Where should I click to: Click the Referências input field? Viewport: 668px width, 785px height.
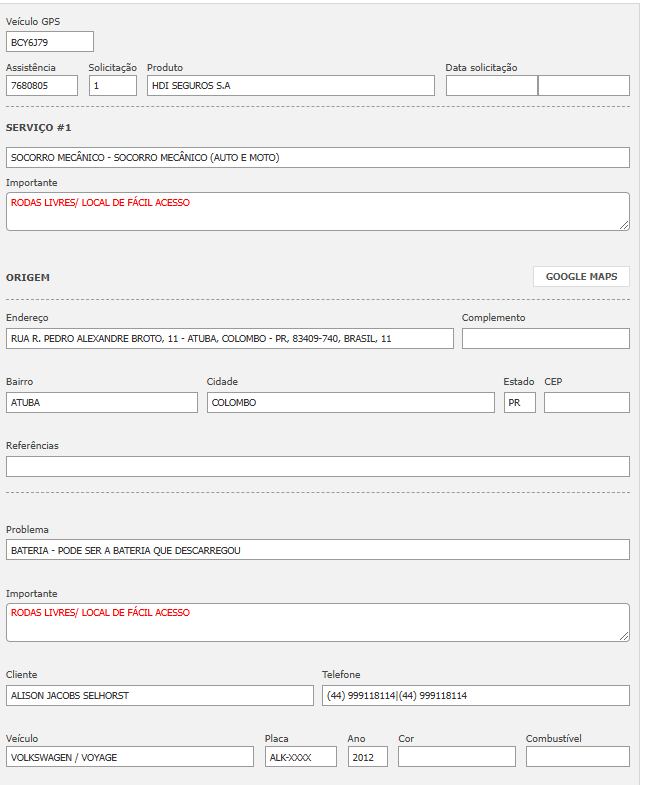[317, 467]
